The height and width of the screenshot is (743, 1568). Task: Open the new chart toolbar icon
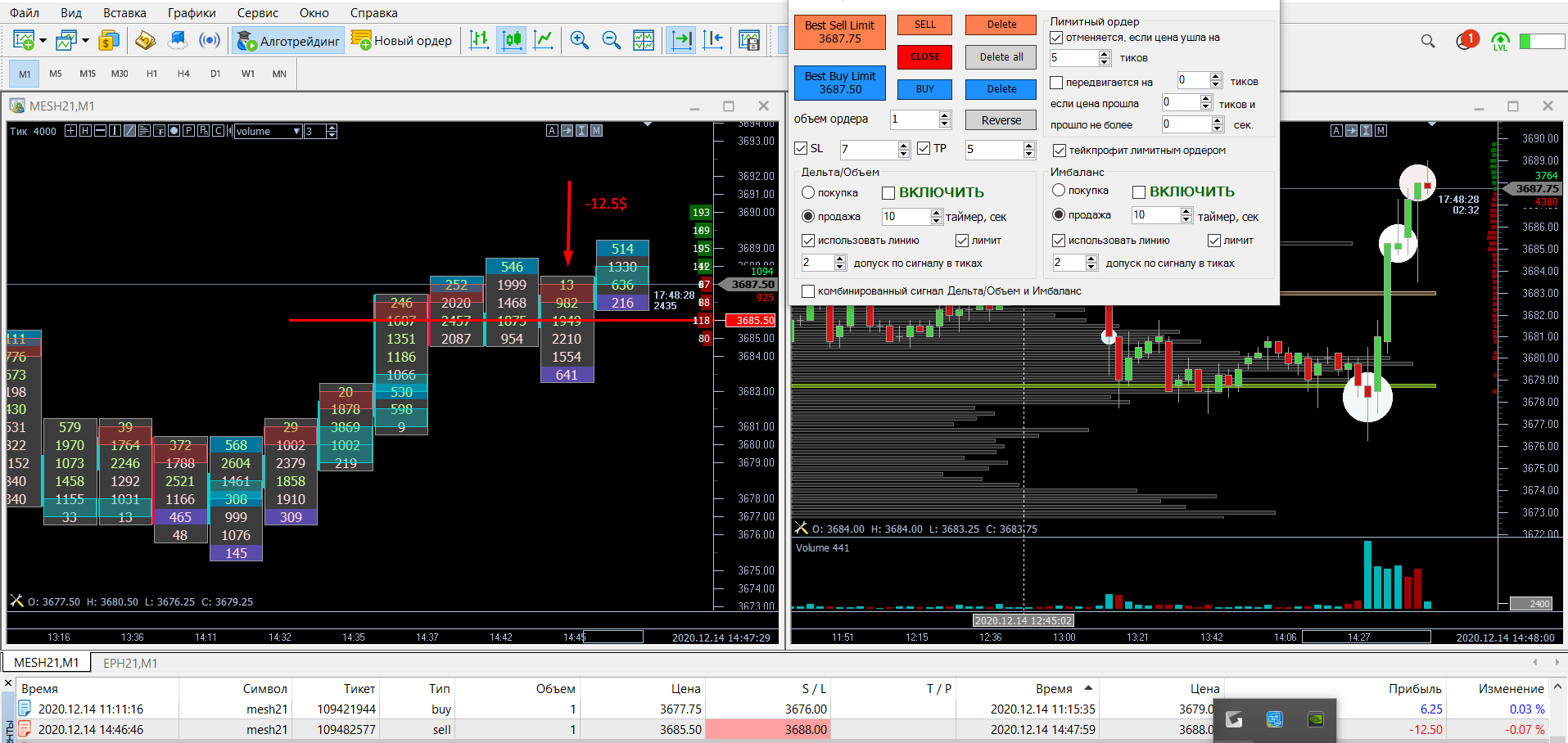(x=24, y=40)
